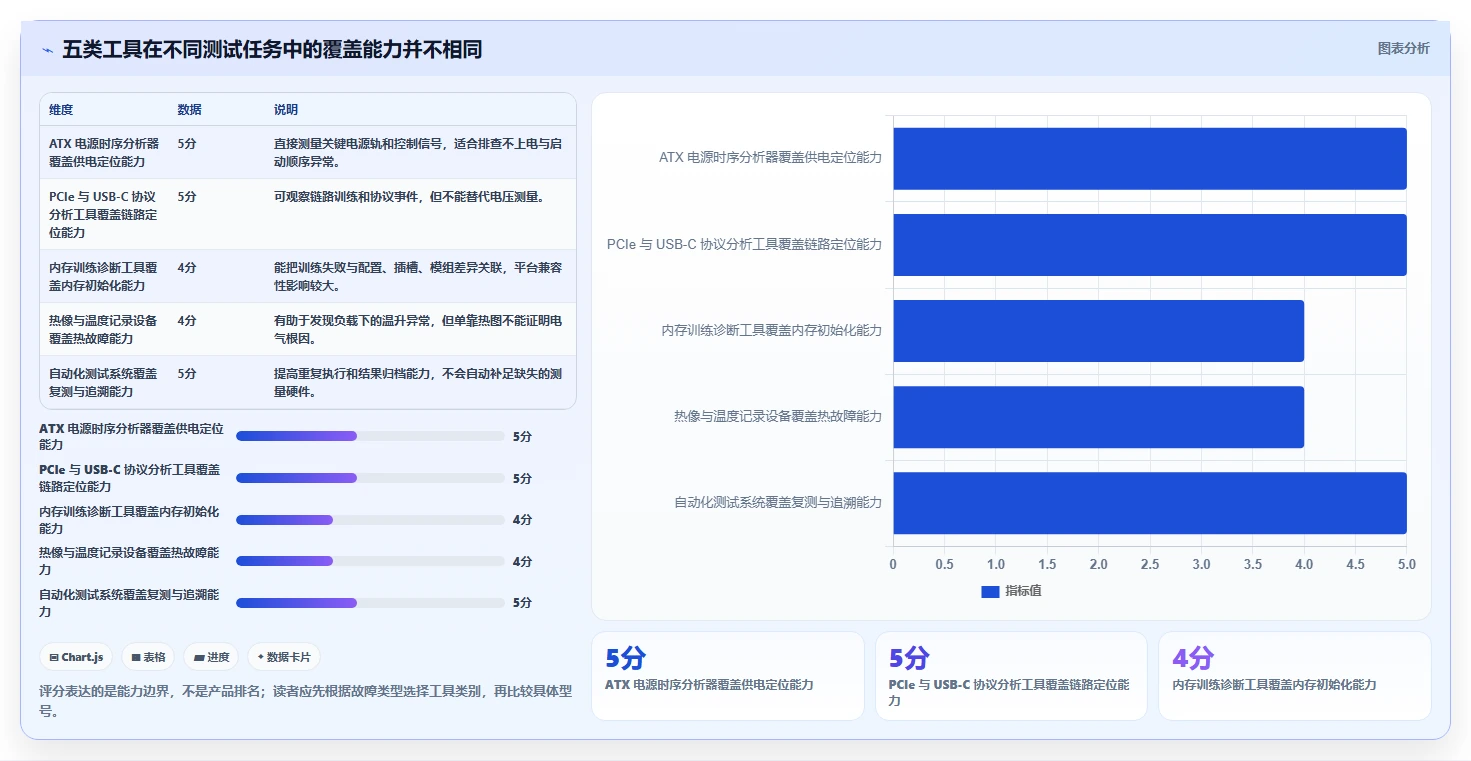
Task: Click the 内存训练诊断工具 name cell in the table
Action: click(104, 276)
